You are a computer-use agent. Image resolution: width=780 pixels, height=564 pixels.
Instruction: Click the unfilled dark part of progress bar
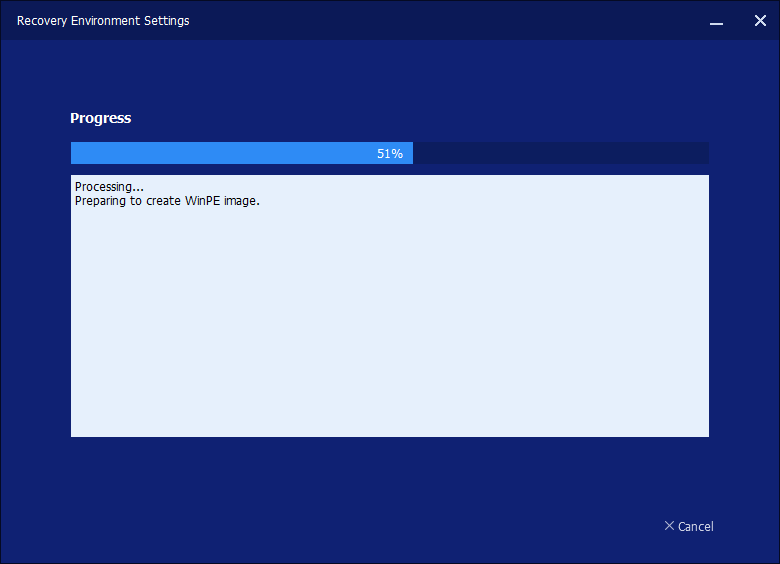(x=560, y=153)
